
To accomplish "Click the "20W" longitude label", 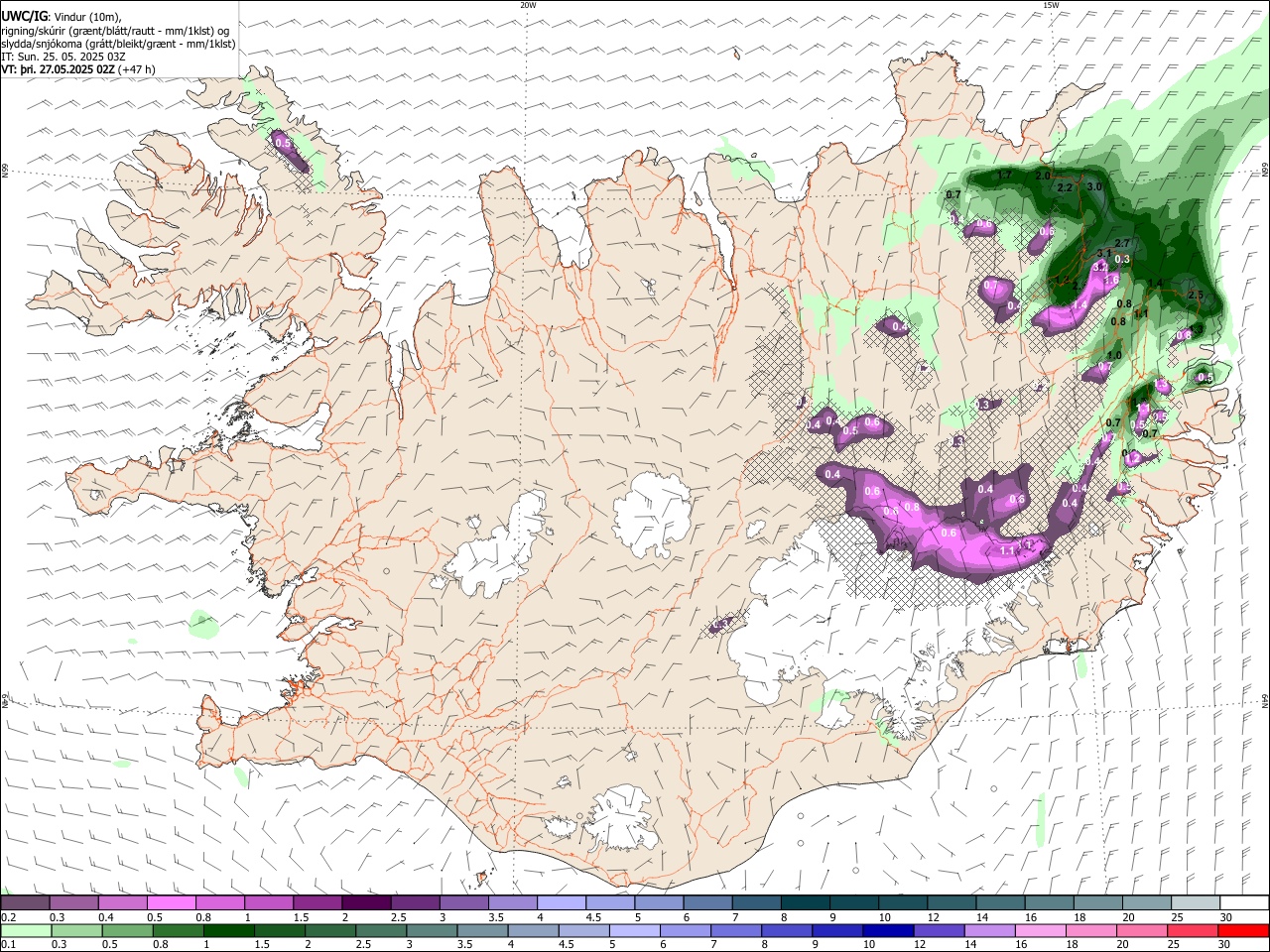I will click(x=528, y=5).
